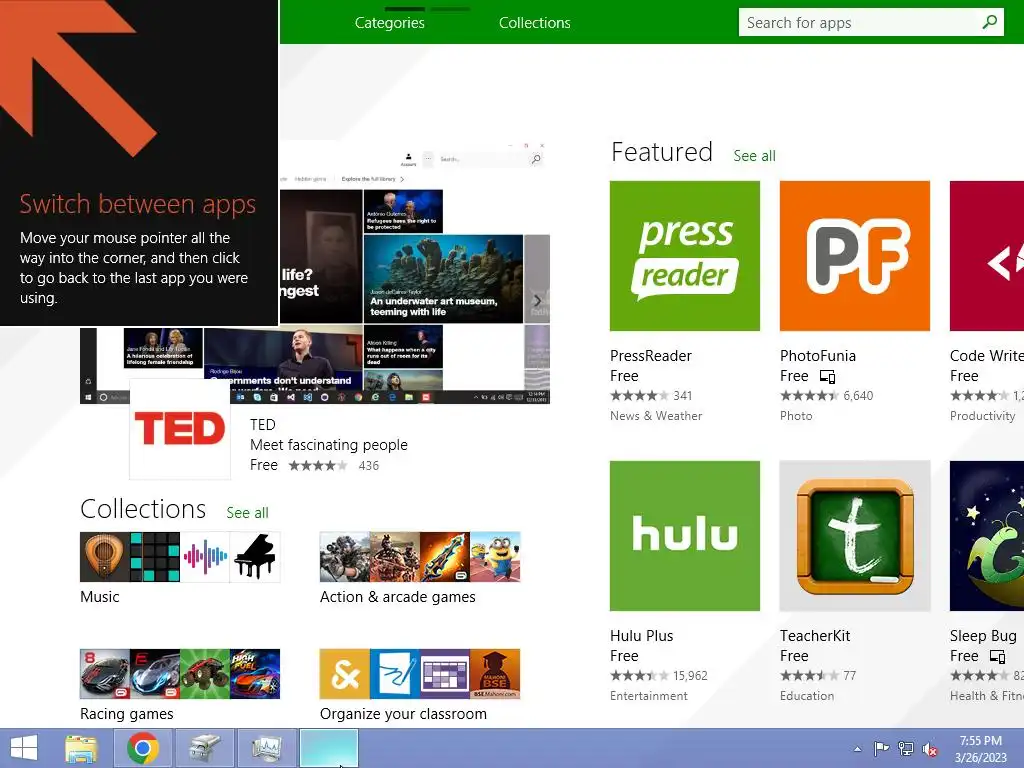The image size is (1024, 768).
Task: Click See all next to Featured
Action: pos(754,155)
